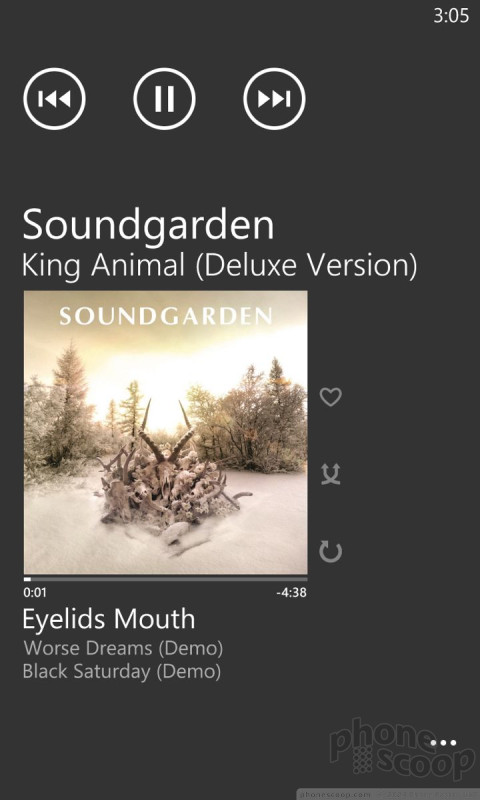Select the Eyelids Mouth track title
The image size is (480, 800).
coord(109,619)
